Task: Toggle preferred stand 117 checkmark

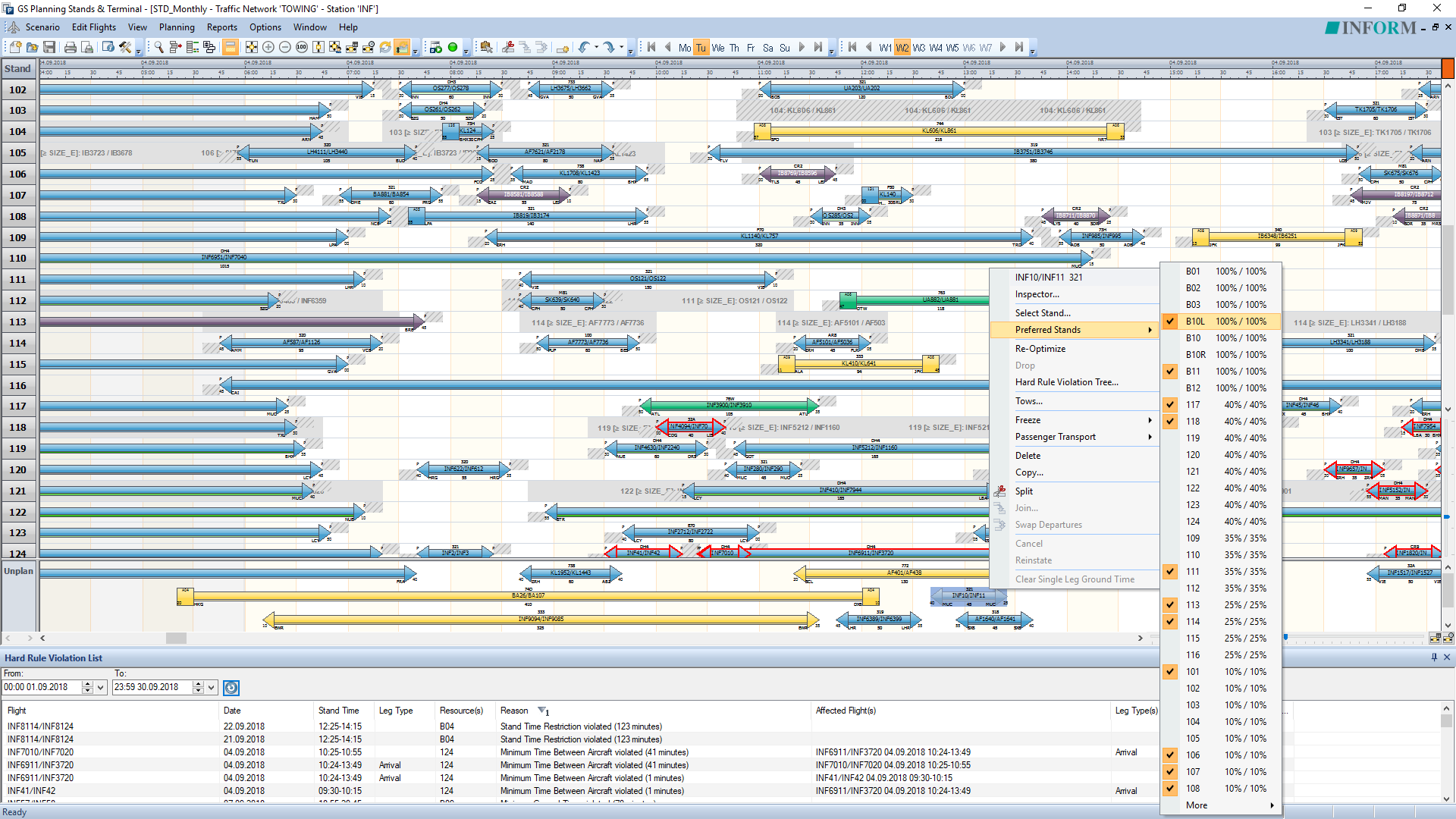Action: click(x=1170, y=405)
